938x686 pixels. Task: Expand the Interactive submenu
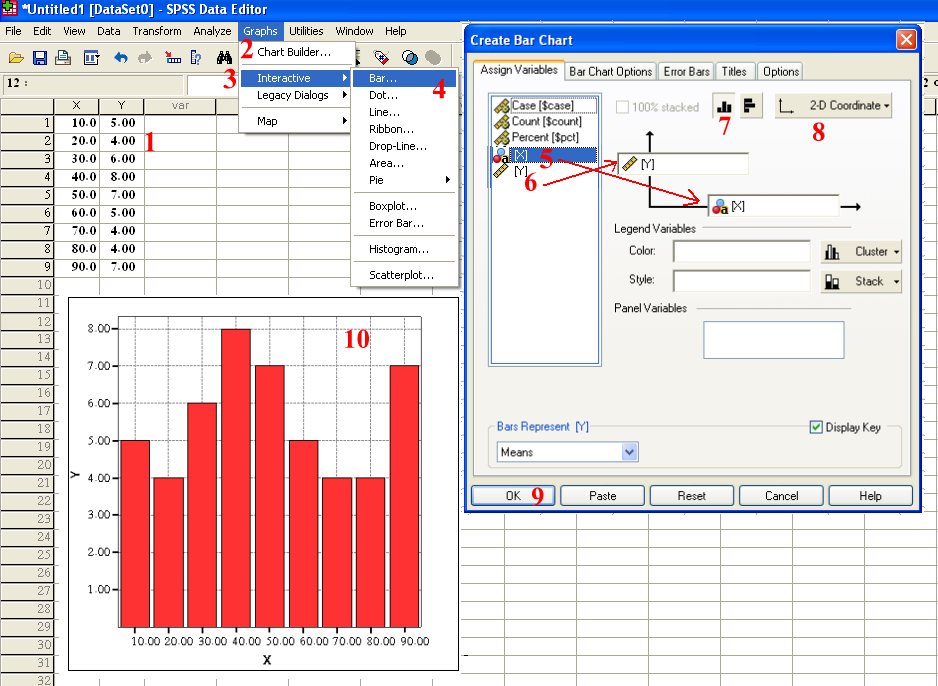[296, 78]
